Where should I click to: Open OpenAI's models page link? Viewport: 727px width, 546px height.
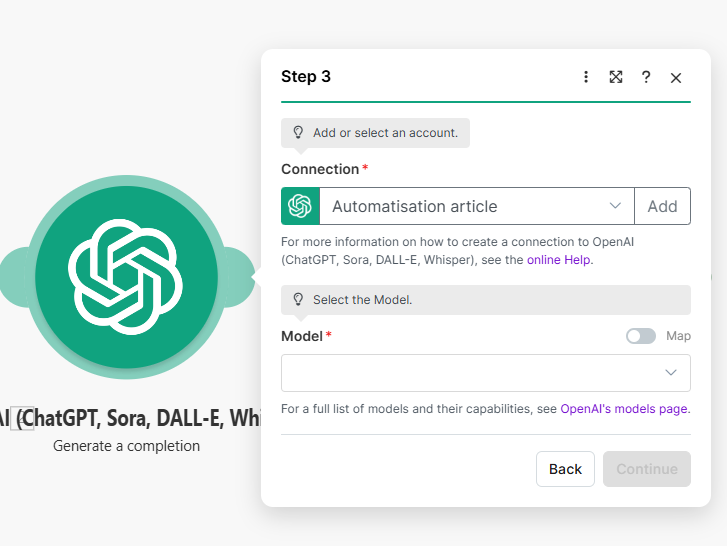pos(624,409)
